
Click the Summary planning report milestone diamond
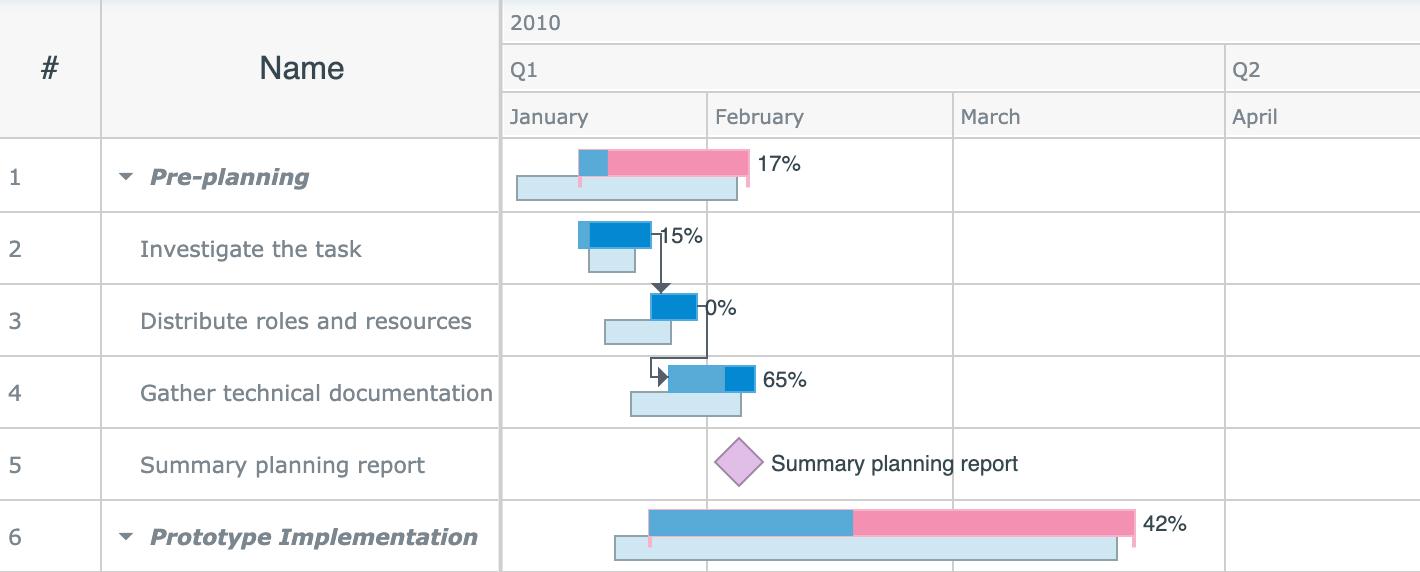[739, 462]
